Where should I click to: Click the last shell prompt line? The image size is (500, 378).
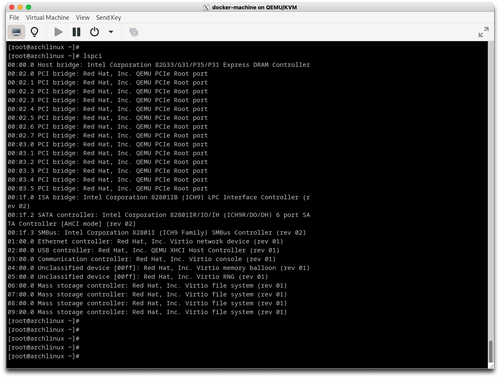coord(44,356)
